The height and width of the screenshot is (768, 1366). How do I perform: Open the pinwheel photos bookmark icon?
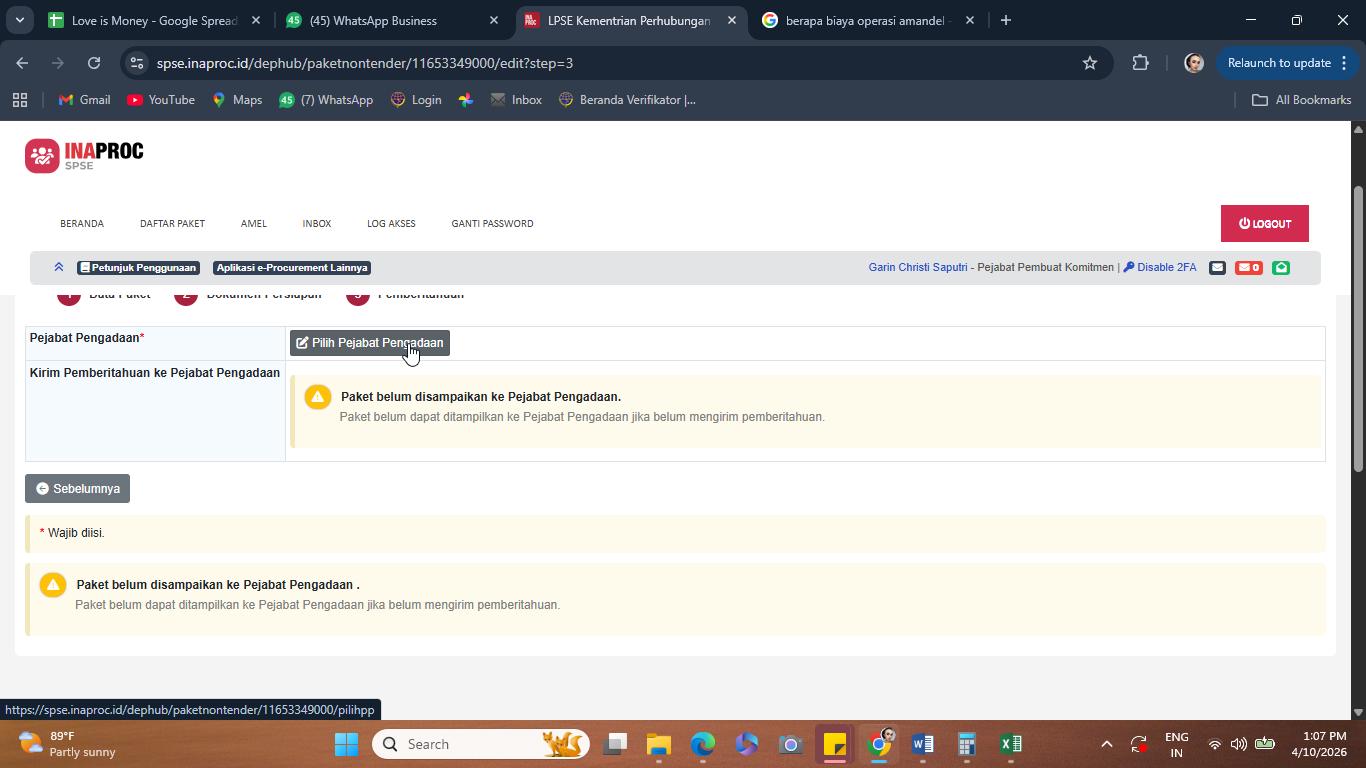[x=466, y=100]
